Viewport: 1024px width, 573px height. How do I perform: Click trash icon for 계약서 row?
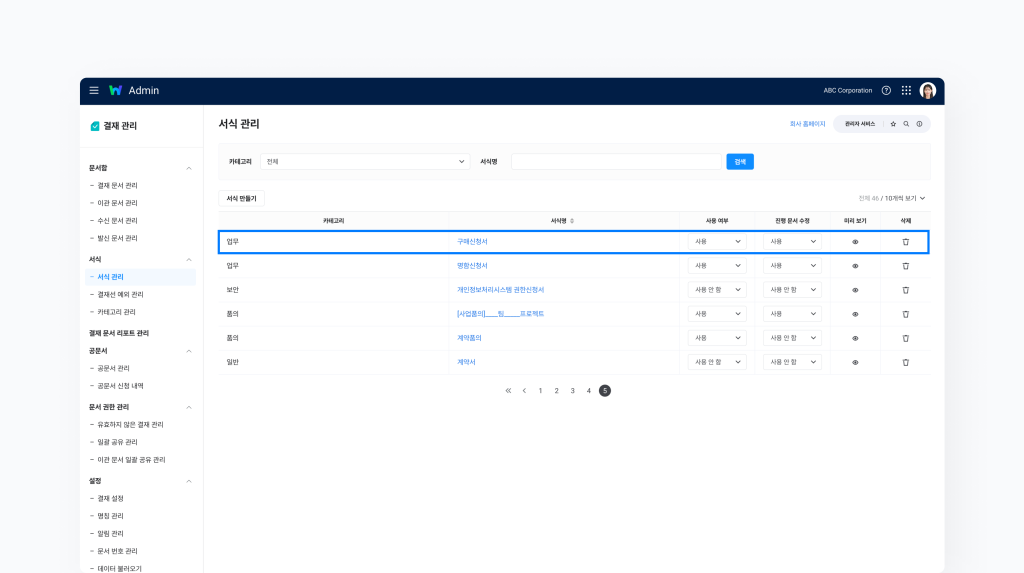click(906, 362)
